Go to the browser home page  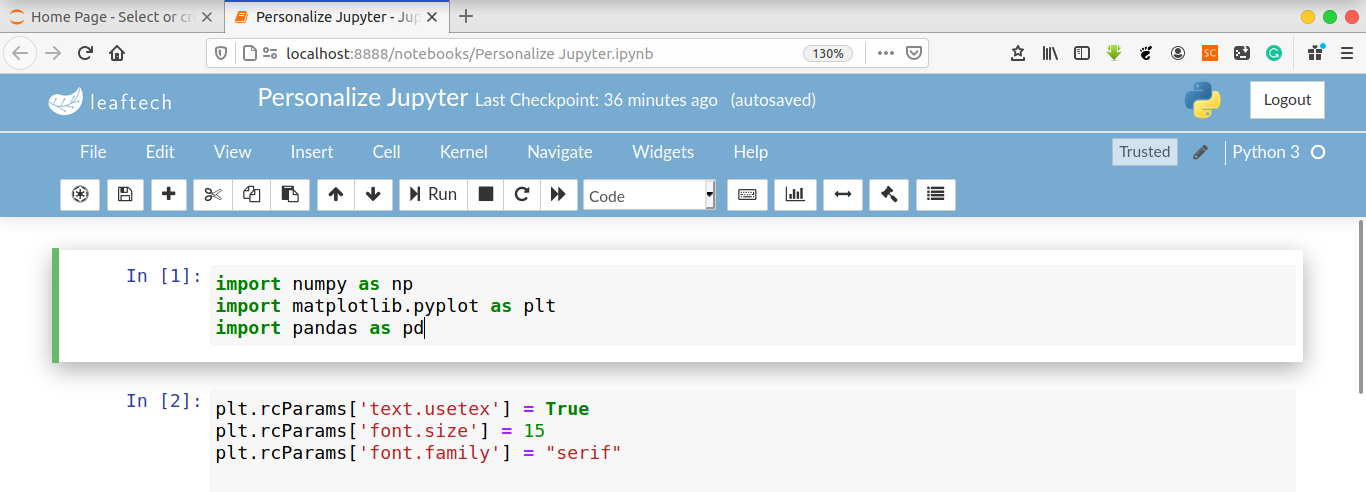(x=117, y=53)
